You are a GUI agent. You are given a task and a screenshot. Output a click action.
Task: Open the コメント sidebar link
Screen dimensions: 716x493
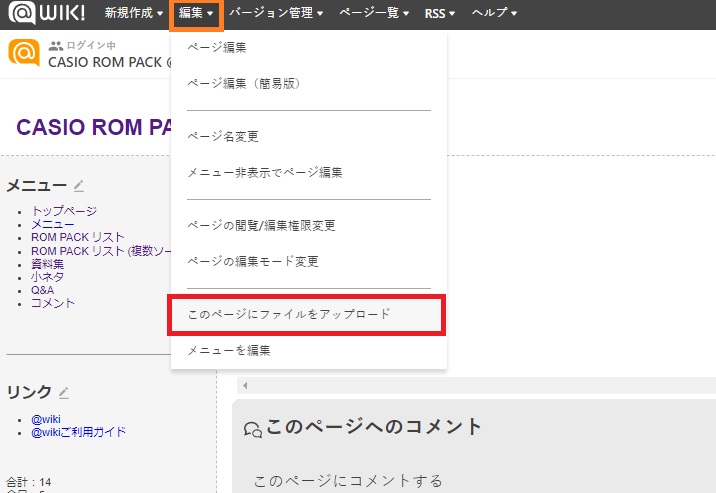click(x=53, y=303)
